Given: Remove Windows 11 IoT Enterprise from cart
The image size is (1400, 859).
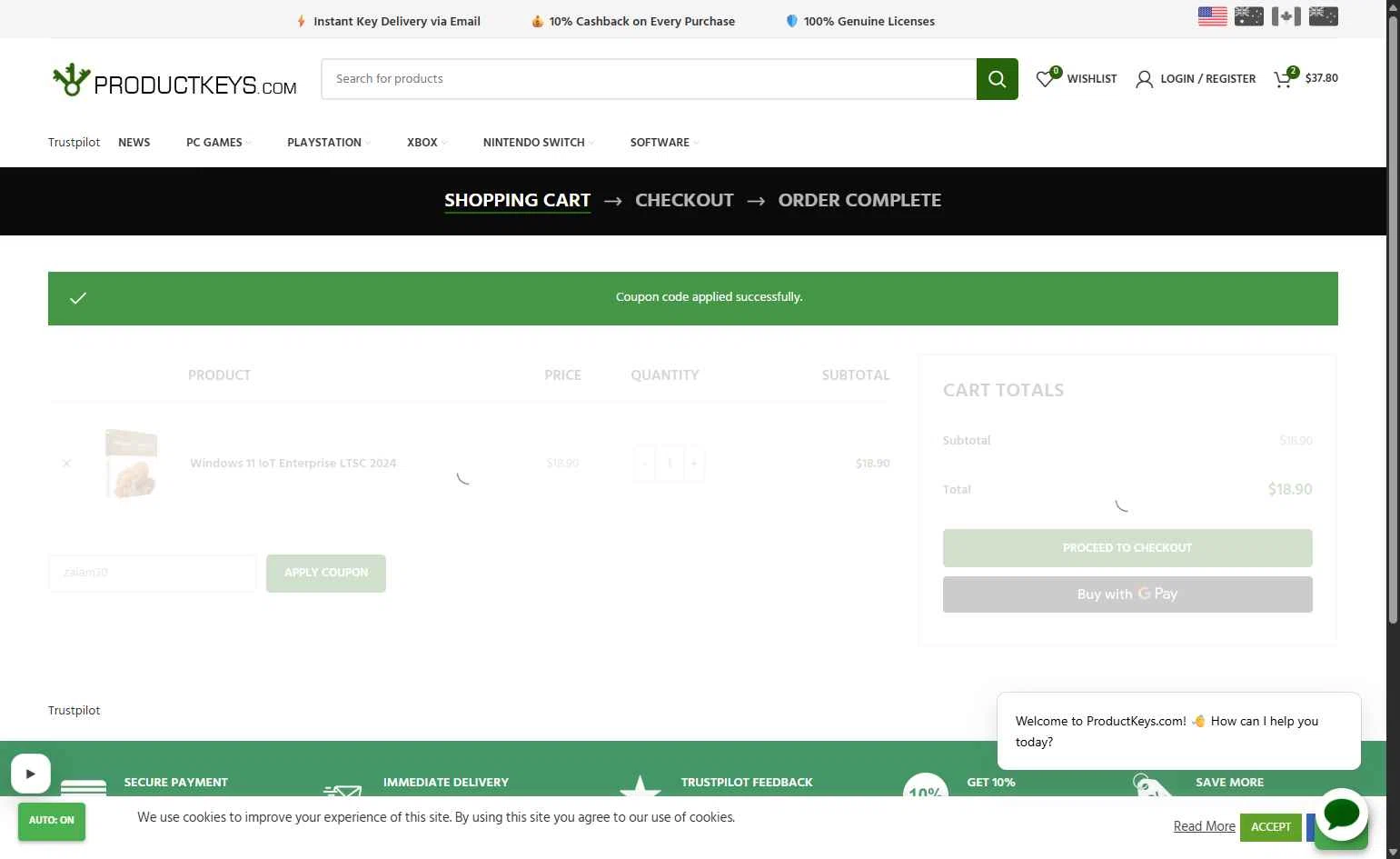Looking at the screenshot, I should coord(66,464).
